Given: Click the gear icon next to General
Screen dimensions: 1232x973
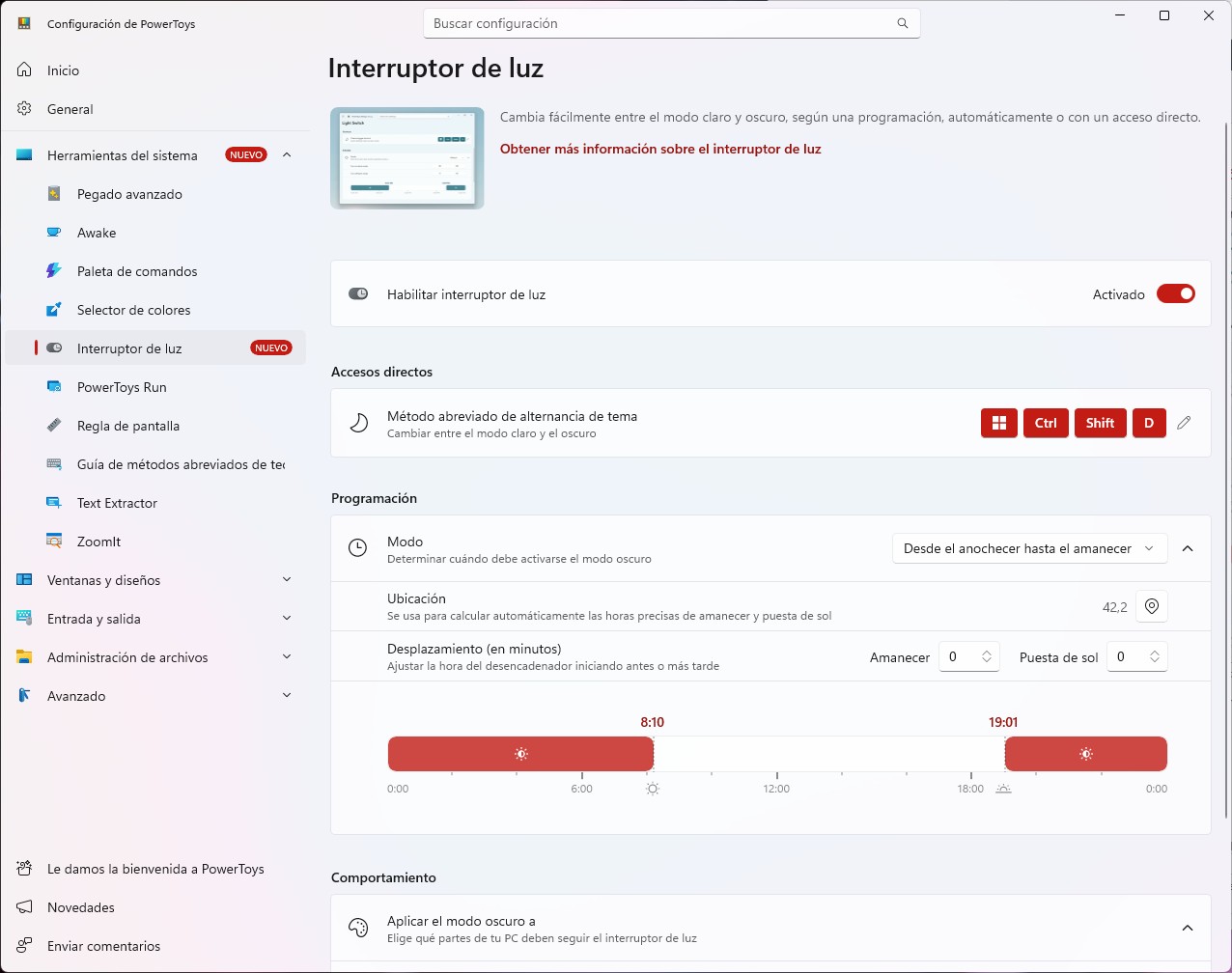Looking at the screenshot, I should click(25, 109).
